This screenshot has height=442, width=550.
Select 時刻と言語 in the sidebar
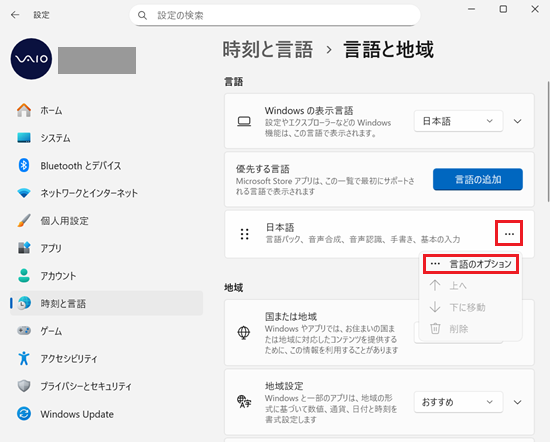coord(107,303)
